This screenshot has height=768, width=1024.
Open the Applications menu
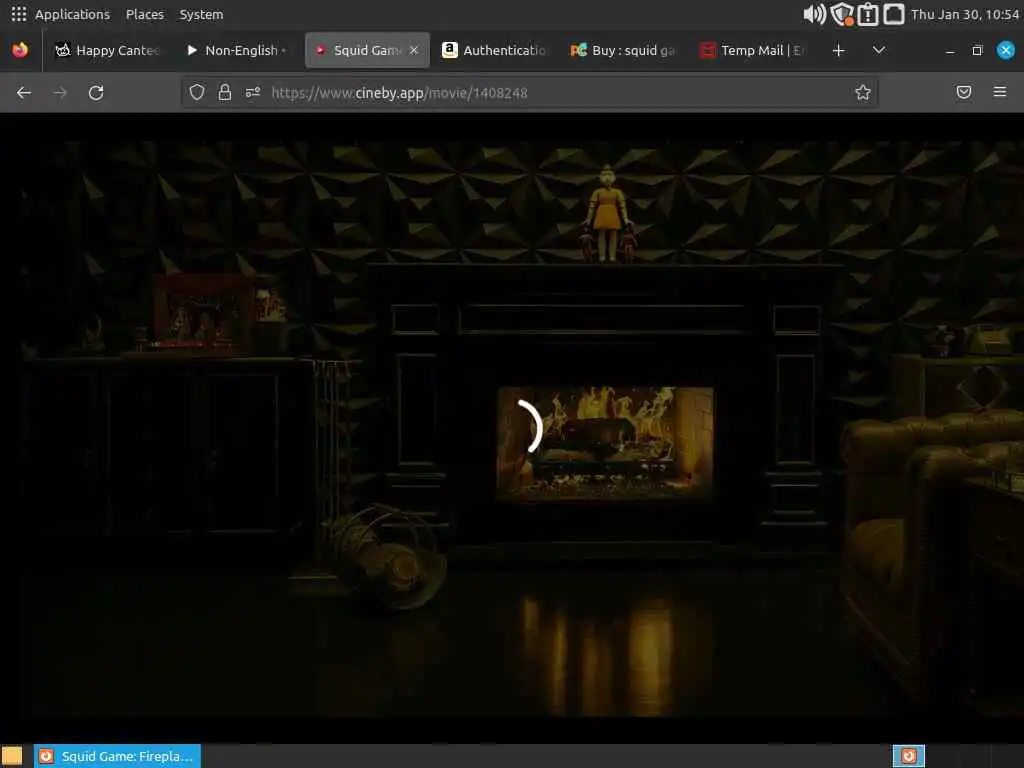[x=72, y=14]
